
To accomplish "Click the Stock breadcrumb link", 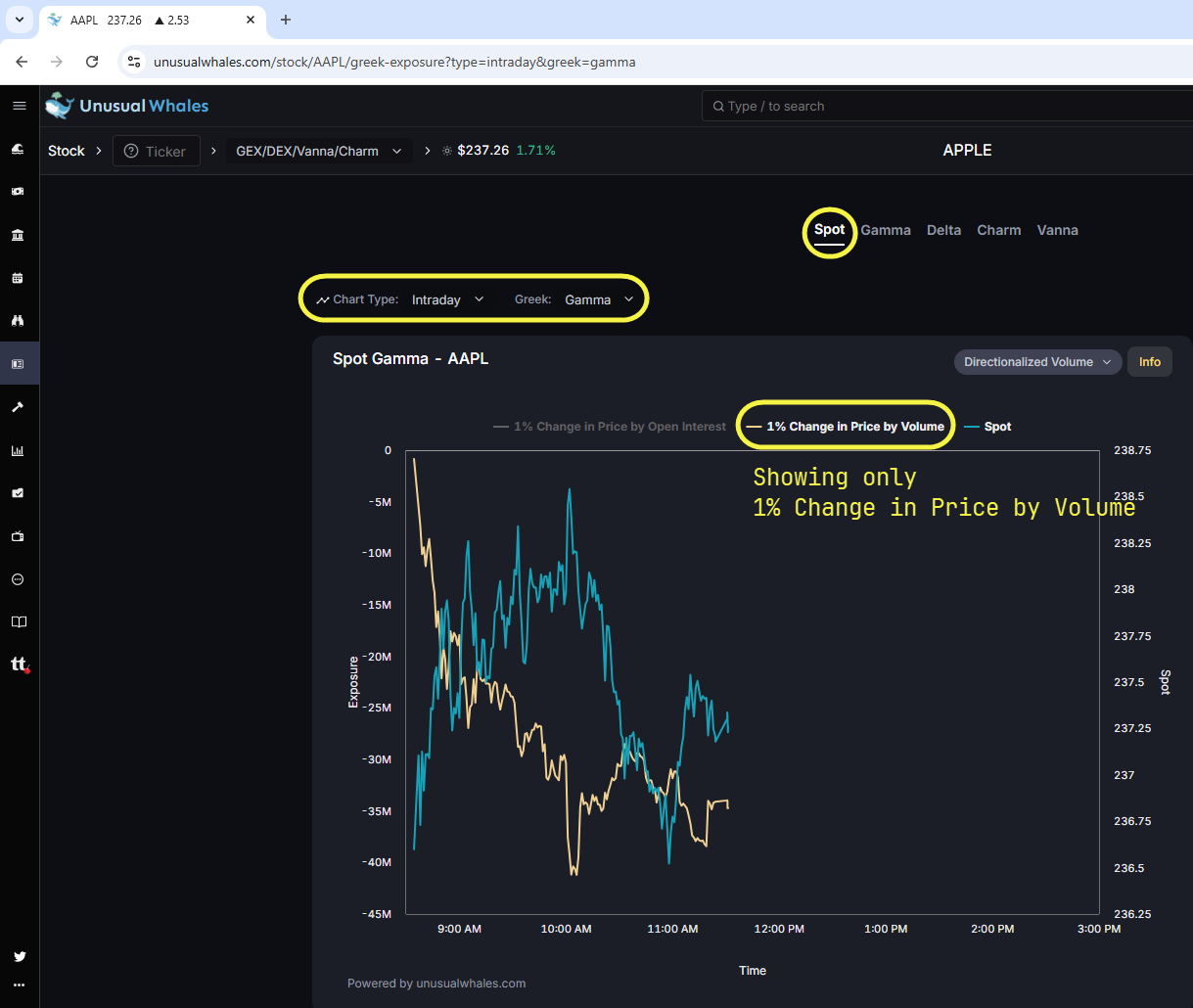I will 67,151.
